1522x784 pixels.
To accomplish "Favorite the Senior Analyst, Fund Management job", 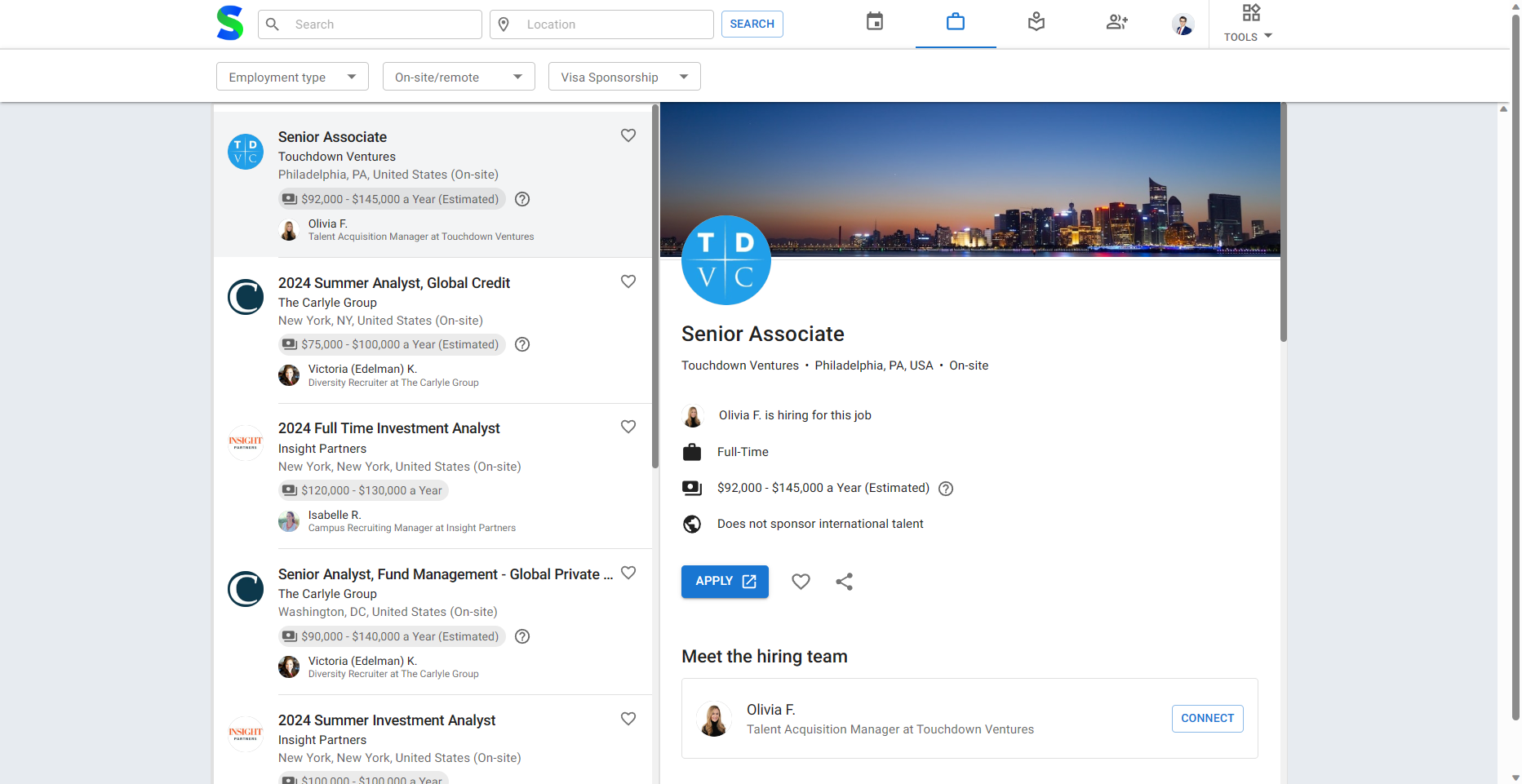I will [x=628, y=573].
